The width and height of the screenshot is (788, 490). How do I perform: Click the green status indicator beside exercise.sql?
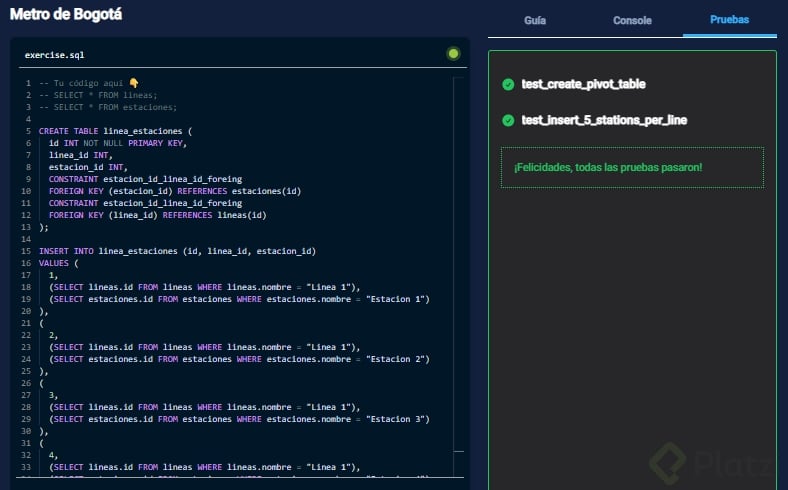453,54
